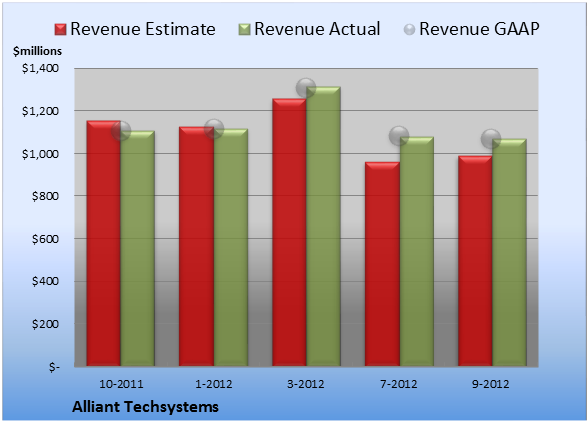Click the '$1,000' axis value
Viewport: 588px width, 422px height.
(x=40, y=154)
